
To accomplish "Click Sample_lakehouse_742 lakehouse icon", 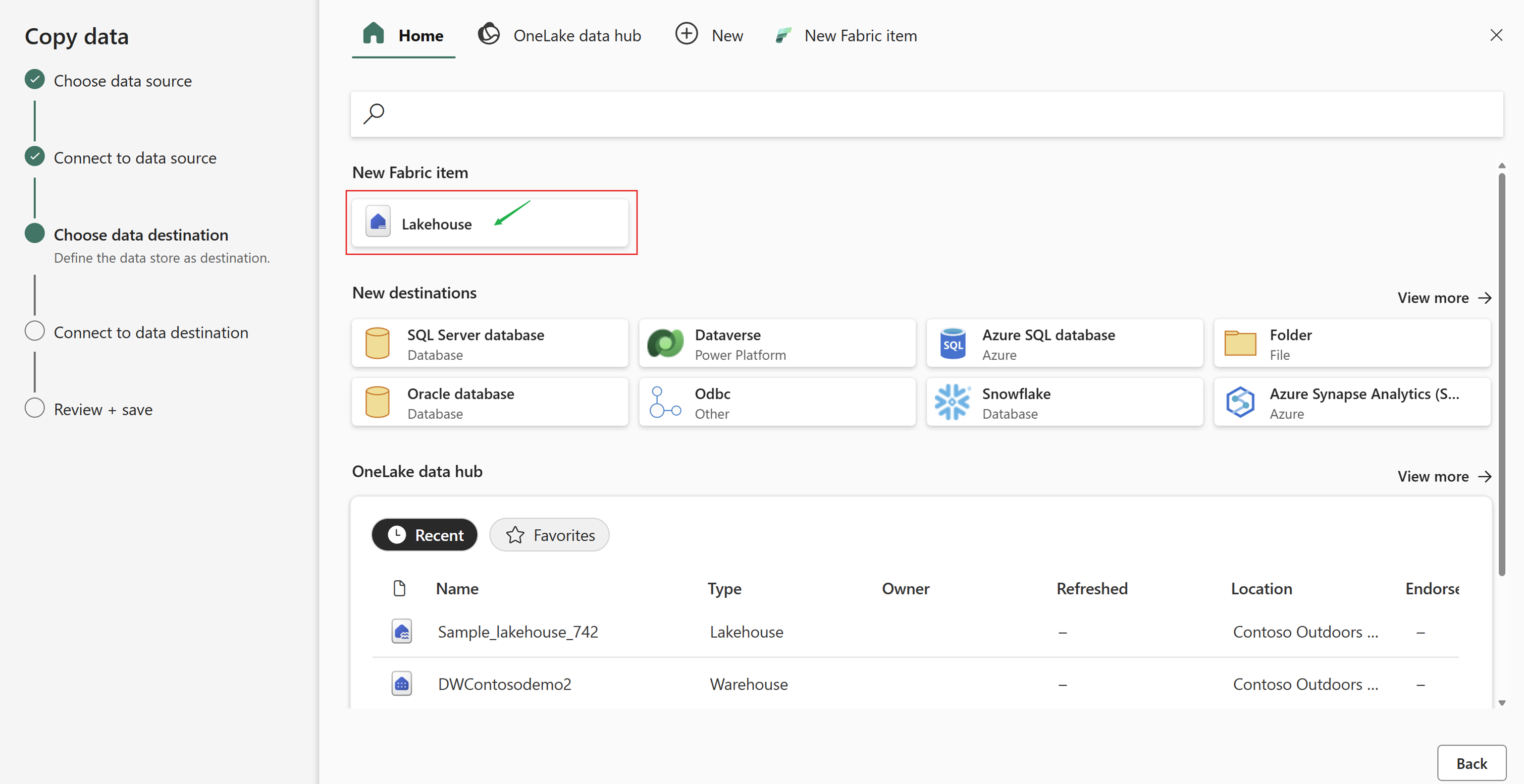I will [402, 631].
